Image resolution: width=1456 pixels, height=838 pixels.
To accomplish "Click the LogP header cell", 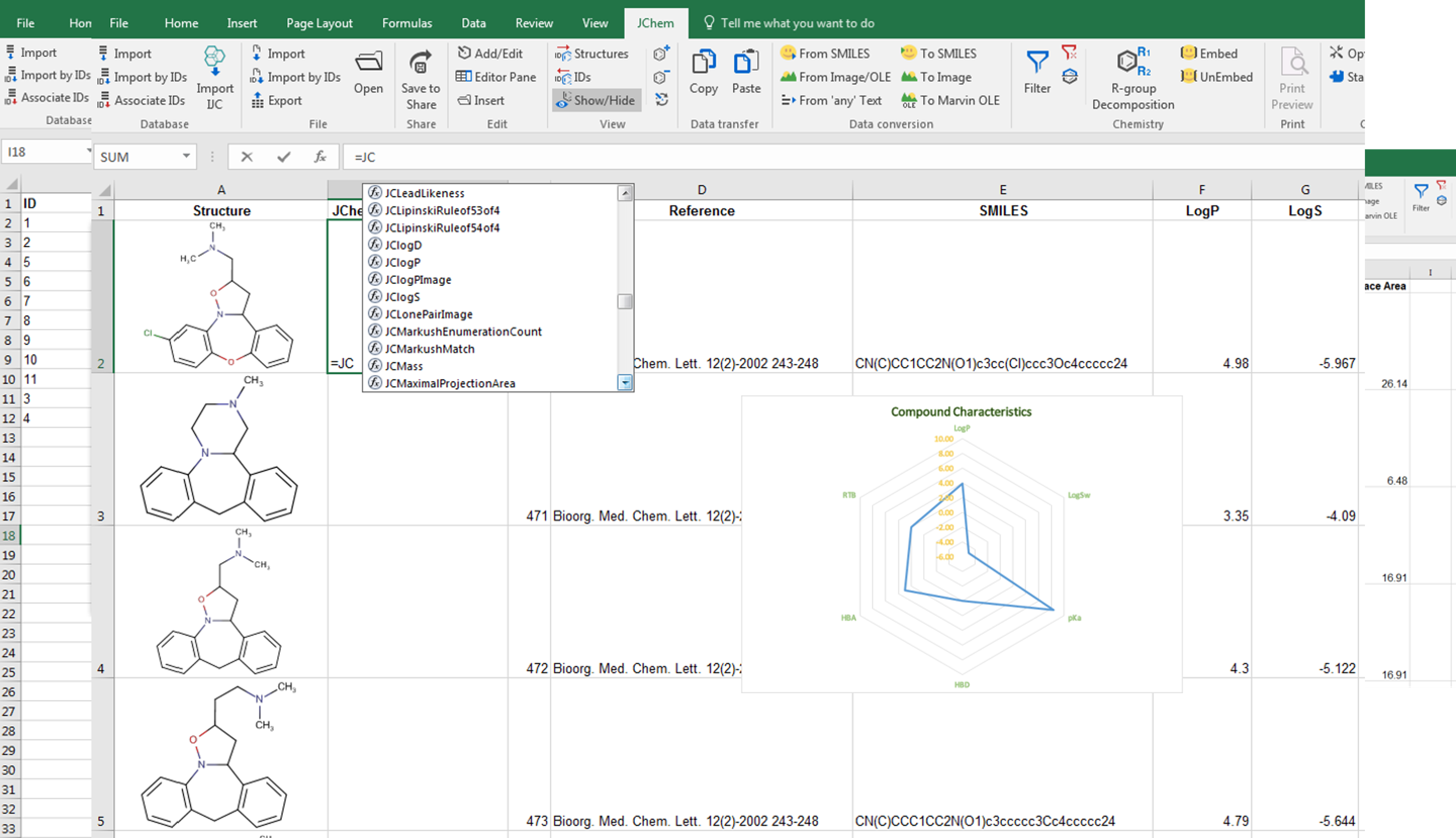I will pyautogui.click(x=1202, y=211).
